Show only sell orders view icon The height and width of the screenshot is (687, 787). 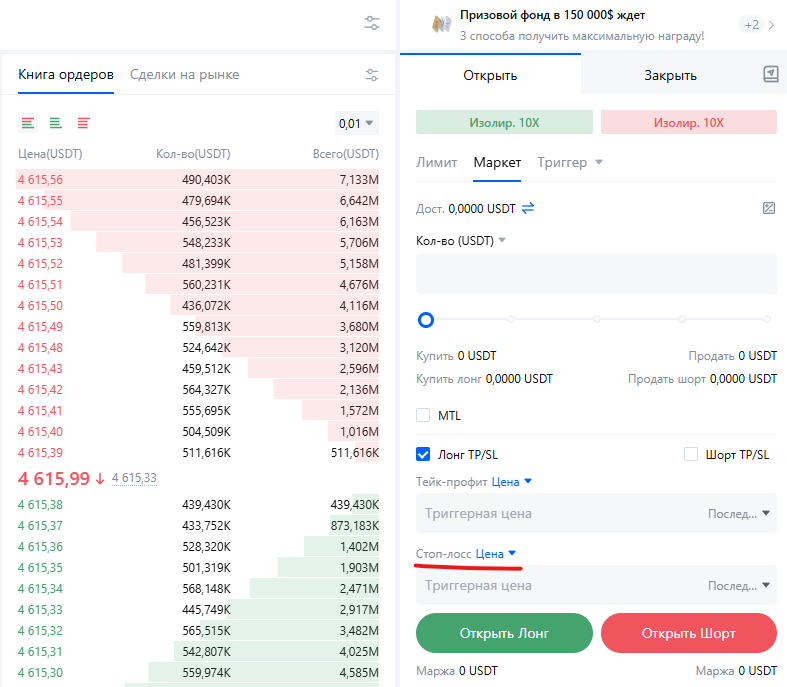(x=83, y=123)
